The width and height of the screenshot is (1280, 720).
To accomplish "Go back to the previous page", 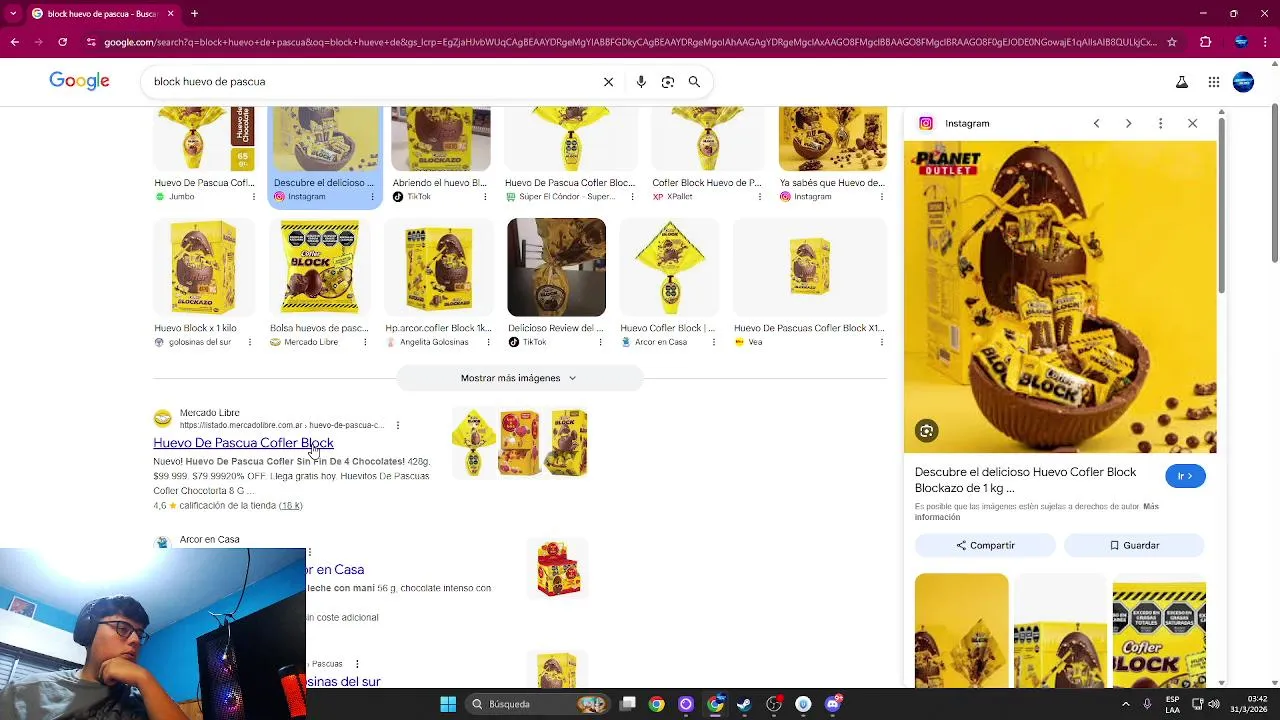I will [x=14, y=42].
